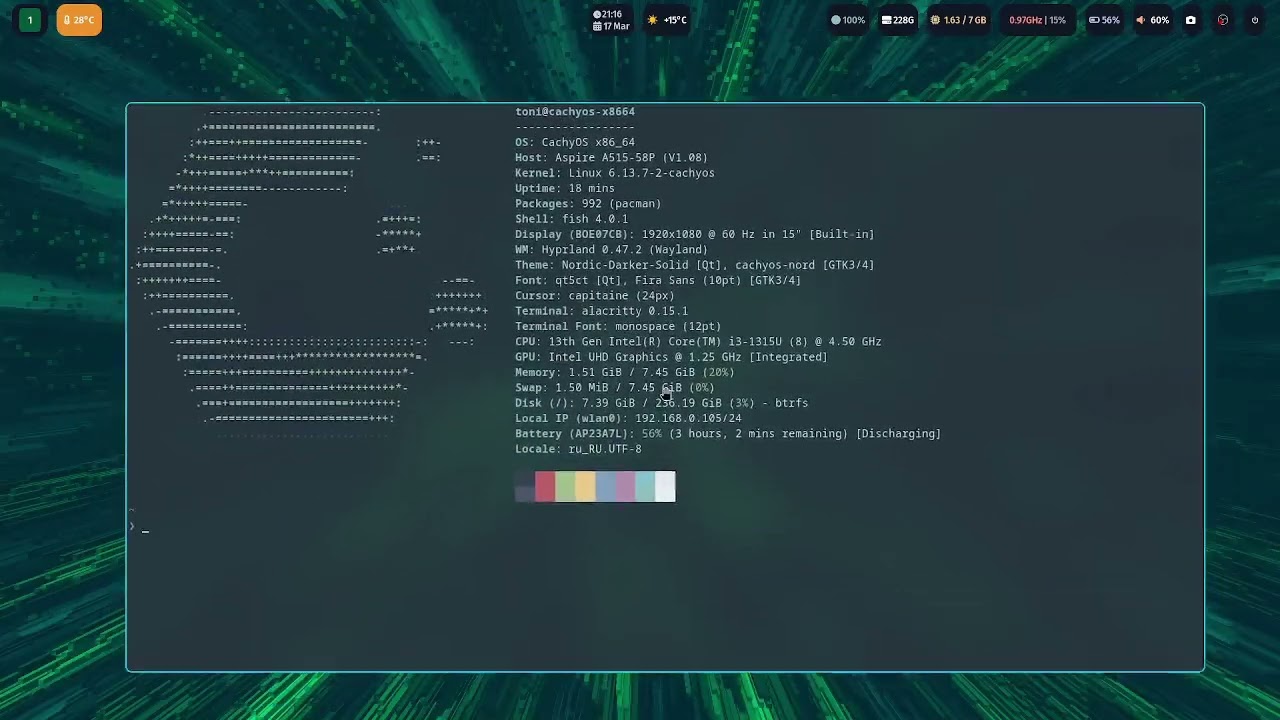
Task: Click the toni@cachyos-x8664 header text
Action: [575, 112]
